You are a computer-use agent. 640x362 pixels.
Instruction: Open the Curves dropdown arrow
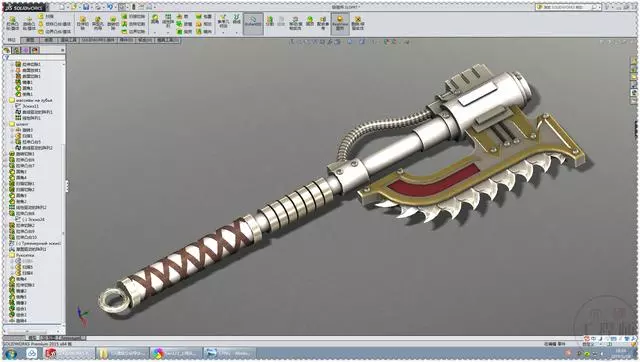[237, 33]
